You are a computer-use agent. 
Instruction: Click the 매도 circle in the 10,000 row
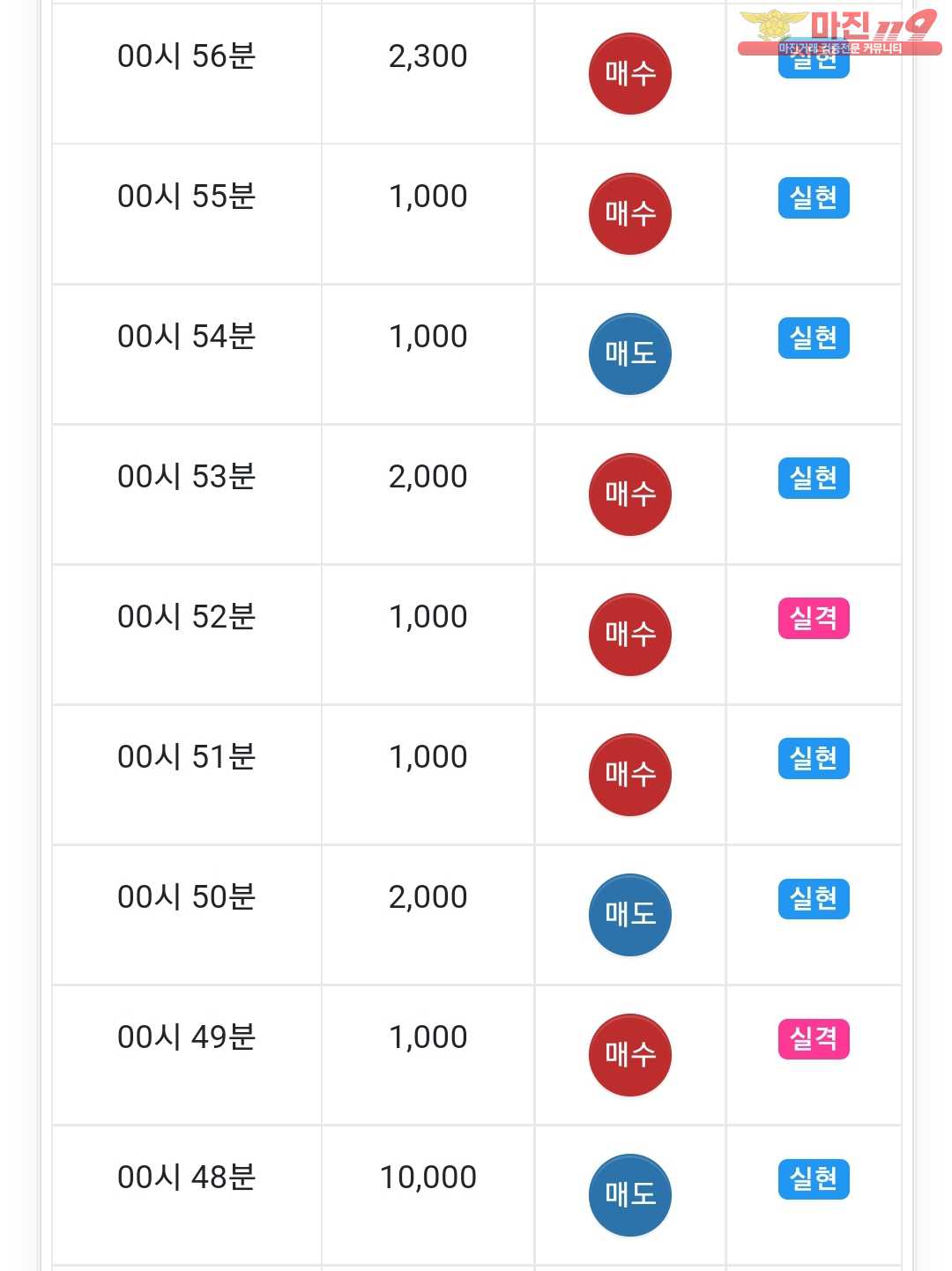click(x=629, y=1195)
